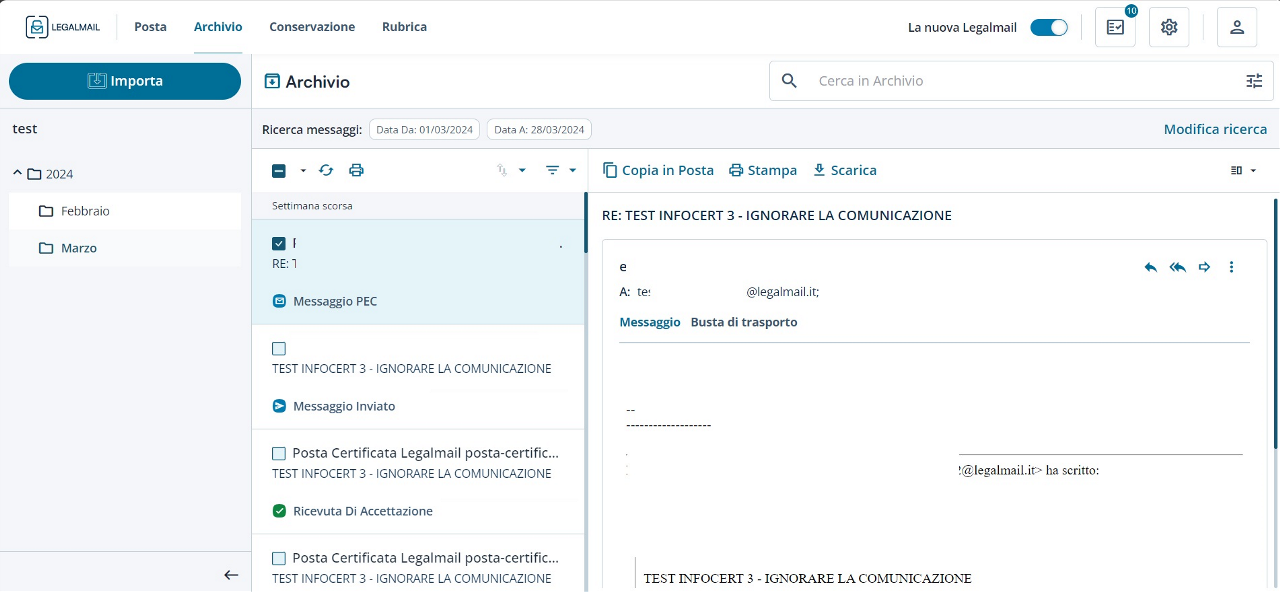Screen dimensions: 1280x592
Task: Click the reply arrow icon in message header
Action: [1151, 267]
